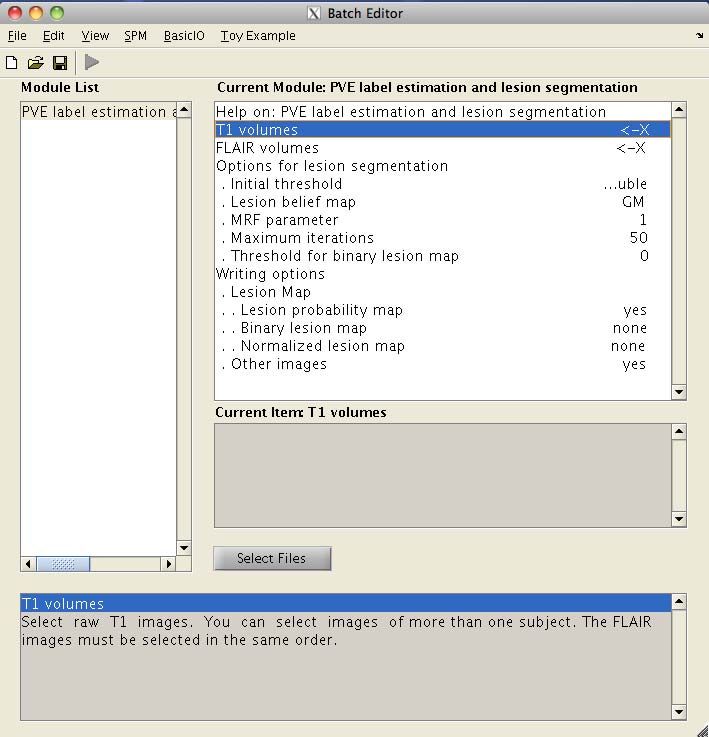The width and height of the screenshot is (709, 737).
Task: Open the File menu
Action: (17, 36)
